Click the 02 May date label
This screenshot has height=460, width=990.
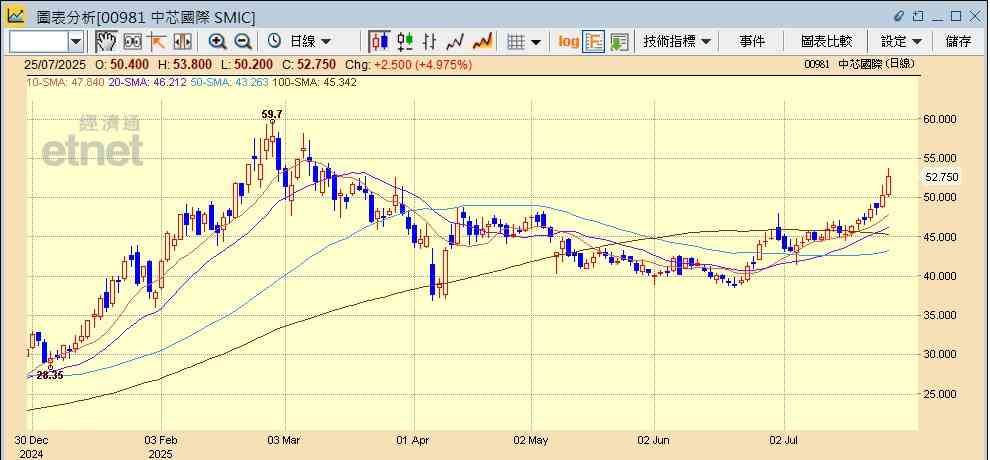click(531, 440)
